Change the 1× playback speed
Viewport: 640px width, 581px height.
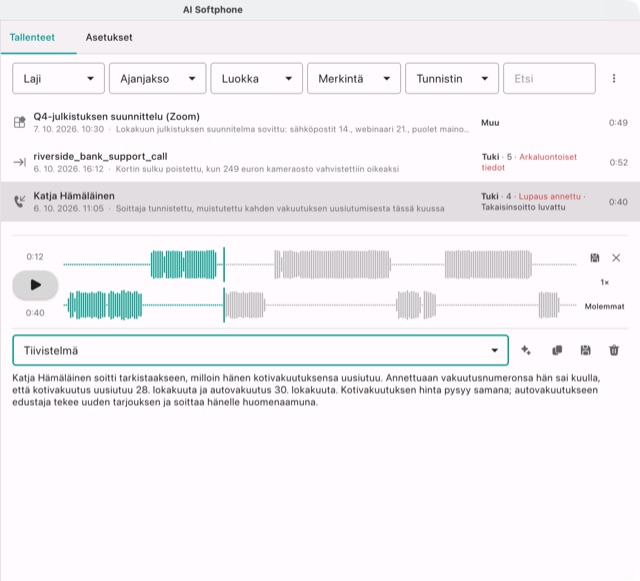pos(604,282)
